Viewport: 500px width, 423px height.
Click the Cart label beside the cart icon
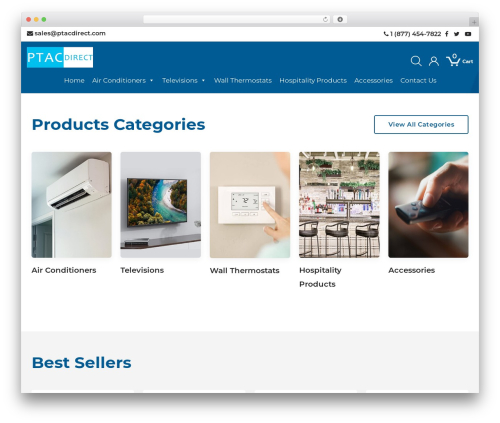pyautogui.click(x=468, y=61)
